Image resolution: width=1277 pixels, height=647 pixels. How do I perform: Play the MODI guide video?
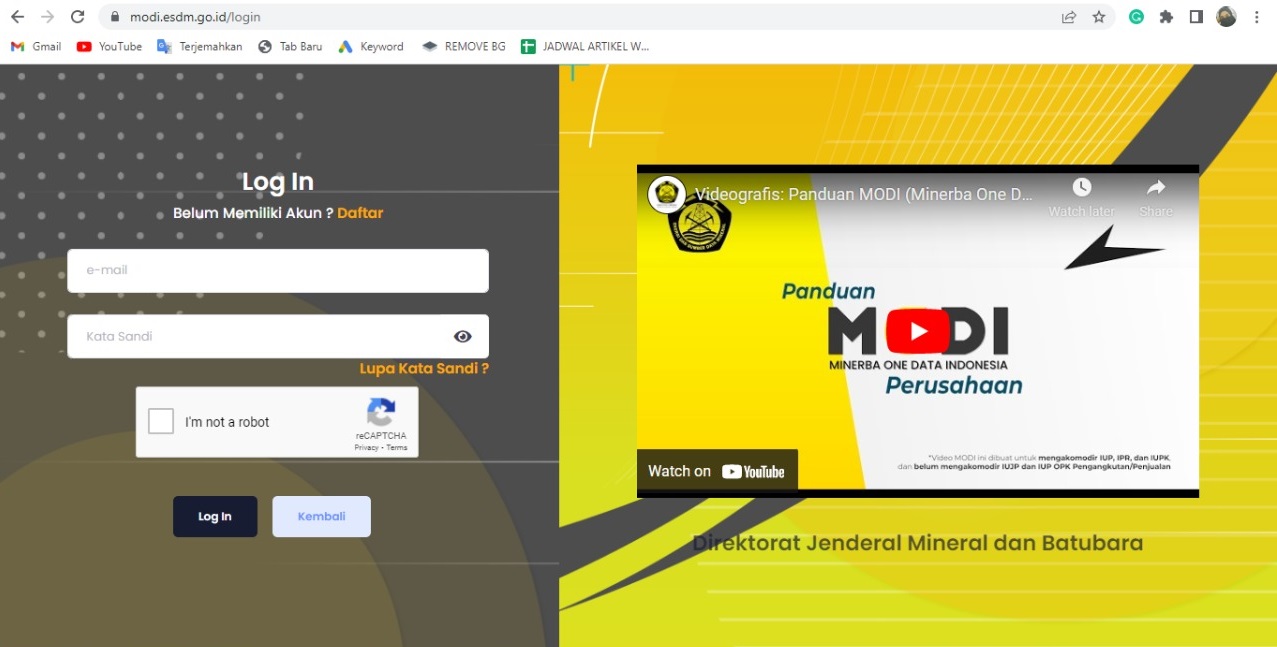(918, 331)
